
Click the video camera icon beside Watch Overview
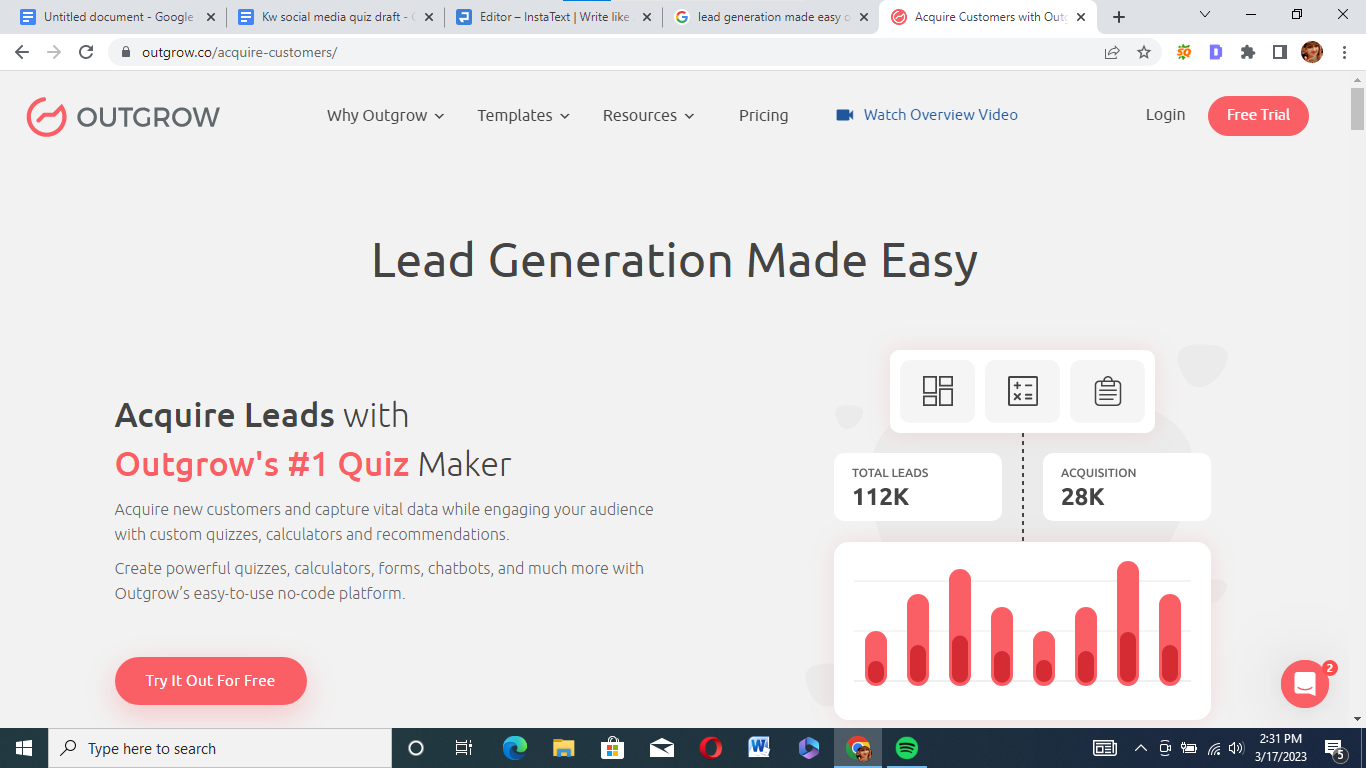[845, 115]
